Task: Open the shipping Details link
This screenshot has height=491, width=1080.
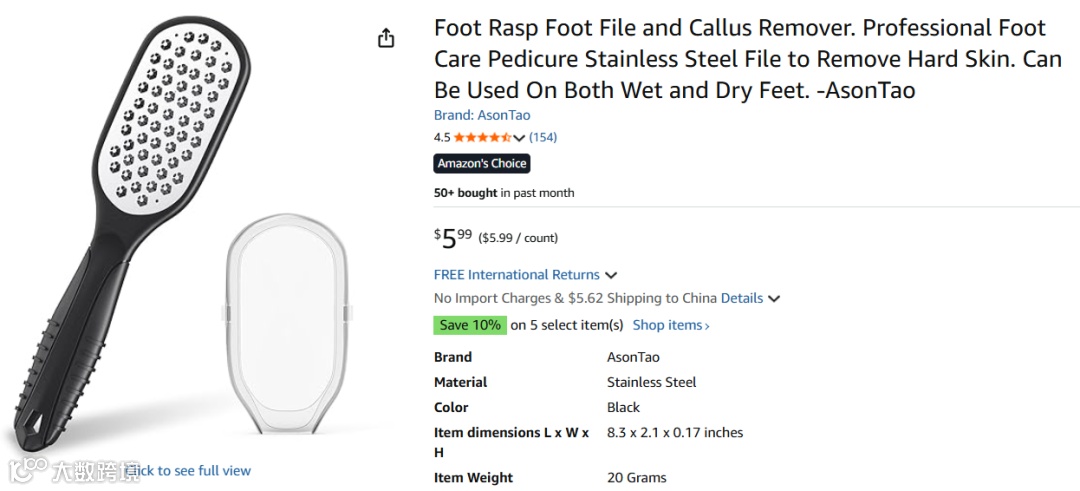Action: pyautogui.click(x=741, y=298)
